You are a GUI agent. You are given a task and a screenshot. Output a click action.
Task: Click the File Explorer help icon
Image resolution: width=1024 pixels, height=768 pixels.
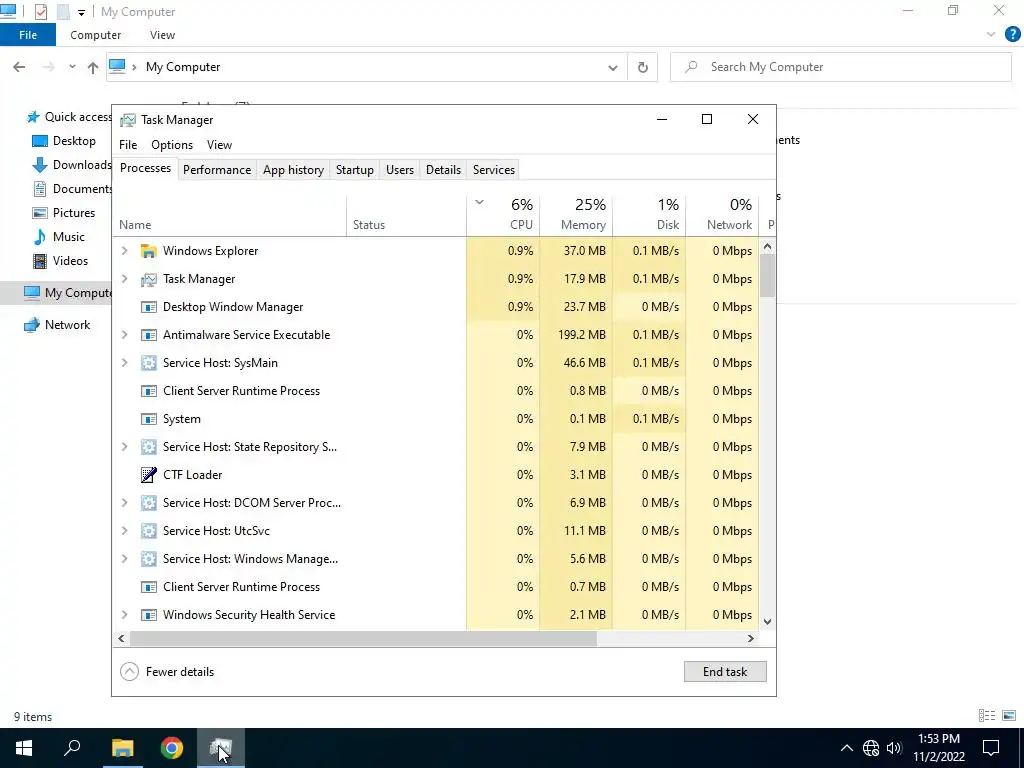[x=1012, y=35]
